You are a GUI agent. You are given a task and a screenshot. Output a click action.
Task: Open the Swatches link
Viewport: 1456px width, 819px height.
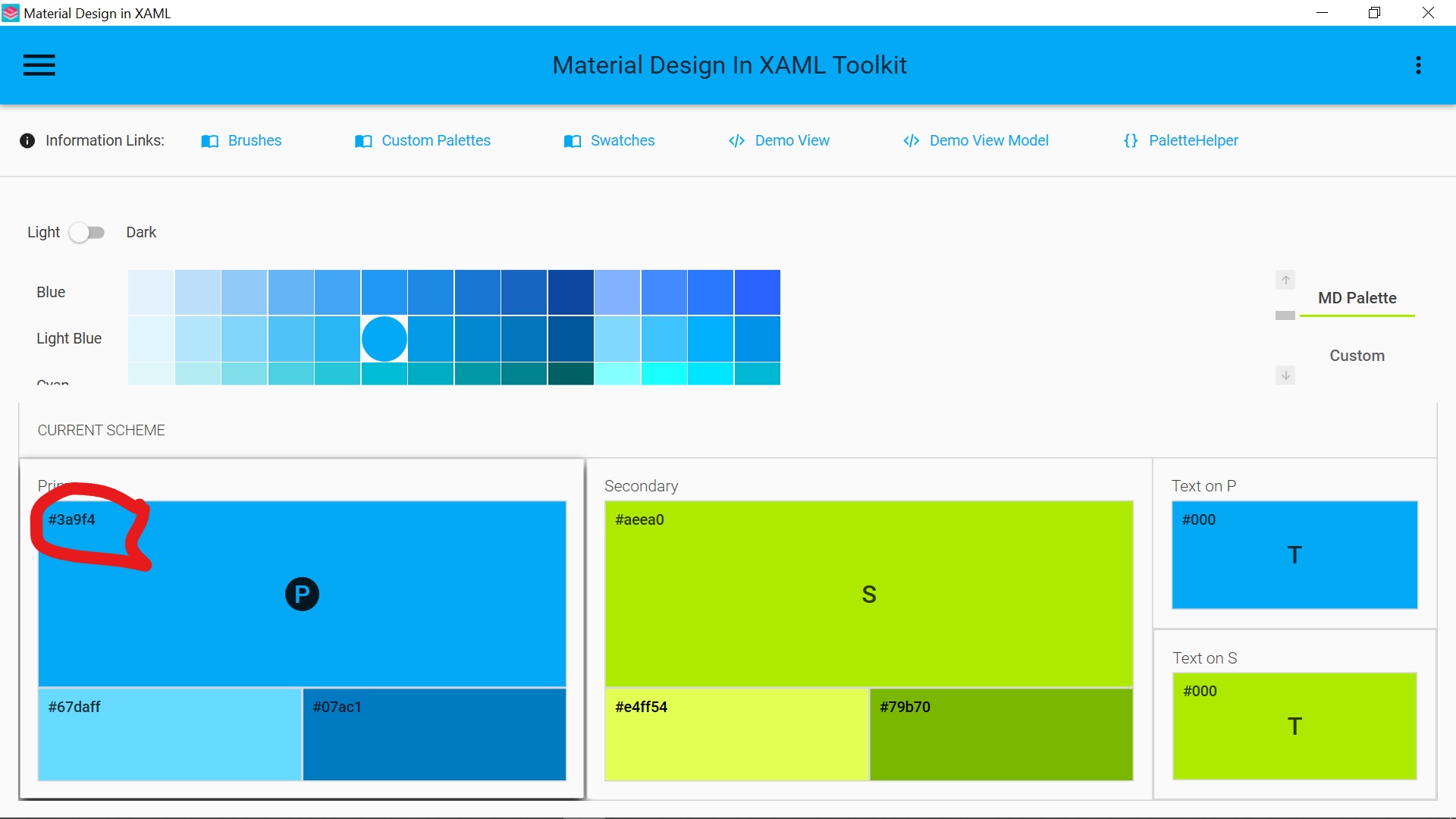(622, 140)
